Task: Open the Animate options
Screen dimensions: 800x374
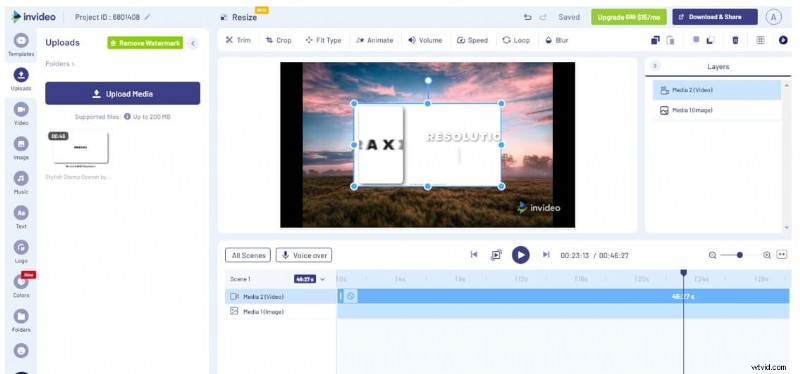Action: point(375,40)
